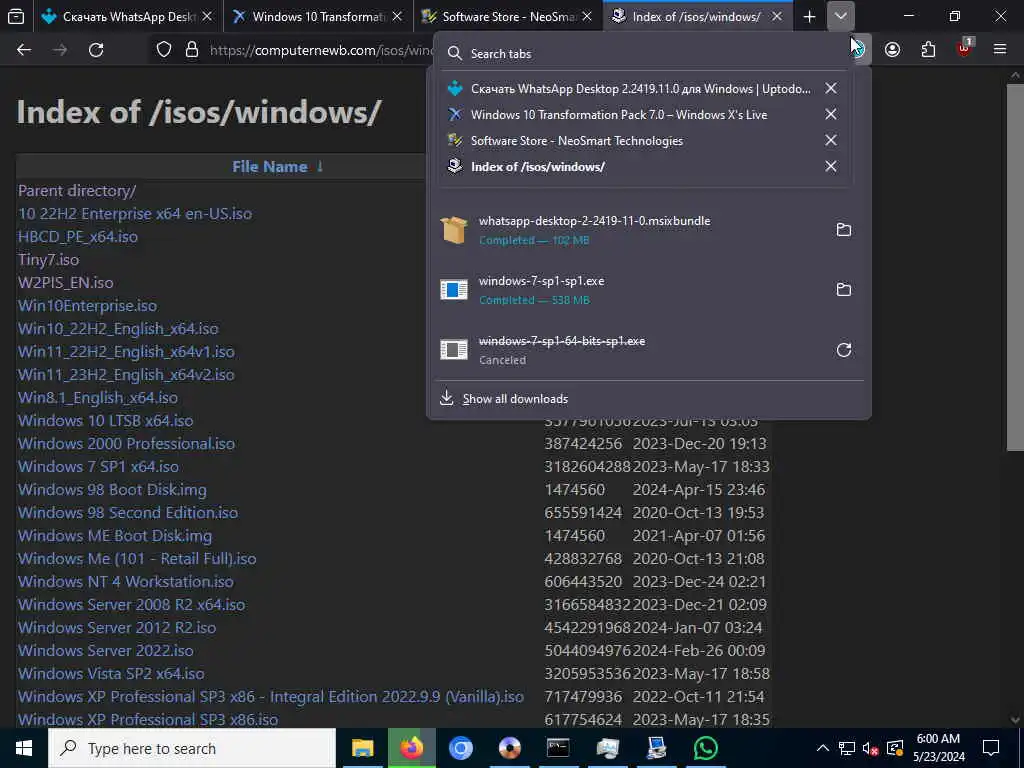The height and width of the screenshot is (768, 1024).
Task: Close the WhatsApp Desktop tab in the list
Action: pos(831,88)
